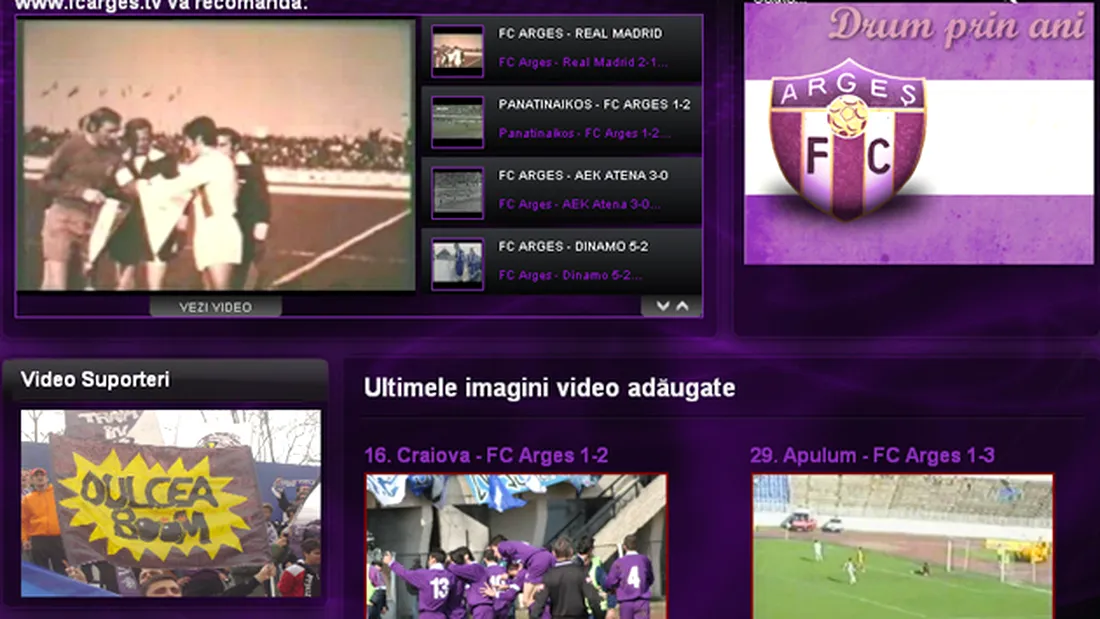Open the FC Arges - Real Madrid thumbnail
1100x619 pixels.
pos(457,51)
